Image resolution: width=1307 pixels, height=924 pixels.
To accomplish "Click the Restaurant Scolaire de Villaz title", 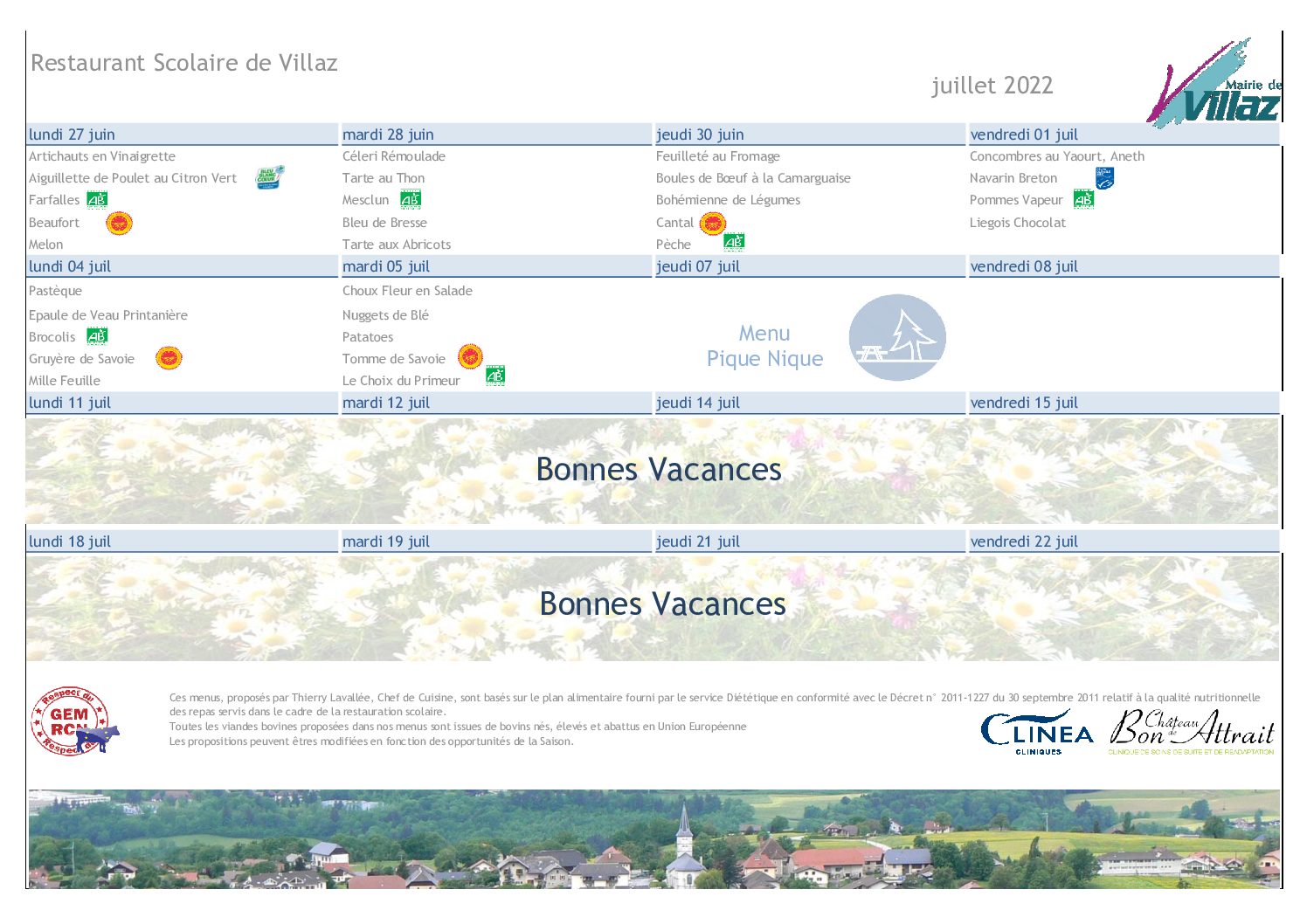I will [x=184, y=63].
